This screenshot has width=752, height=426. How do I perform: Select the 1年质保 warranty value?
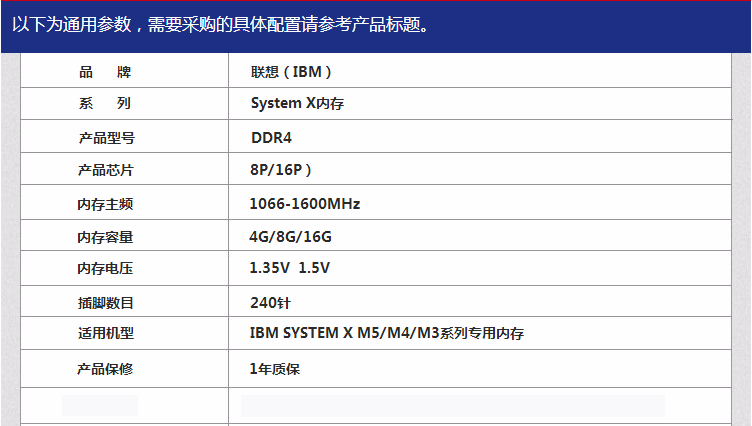[x=274, y=369]
